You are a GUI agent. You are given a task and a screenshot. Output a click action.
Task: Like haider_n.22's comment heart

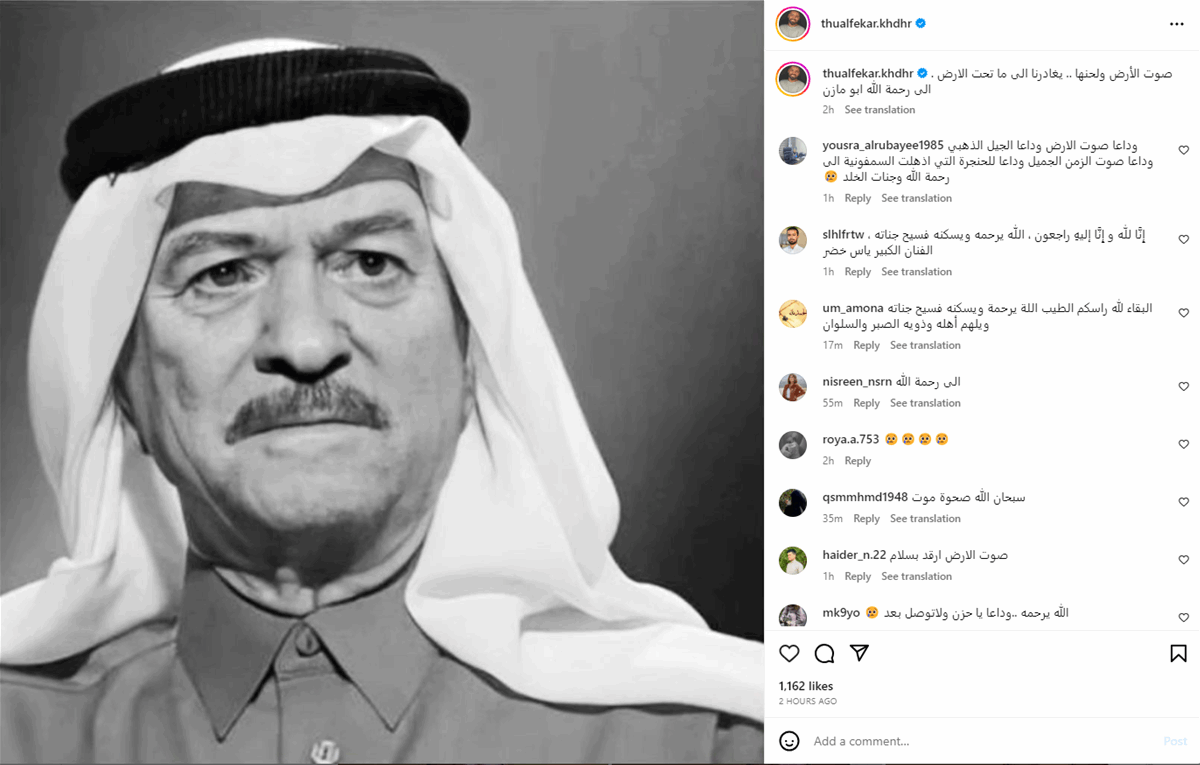point(1184,560)
